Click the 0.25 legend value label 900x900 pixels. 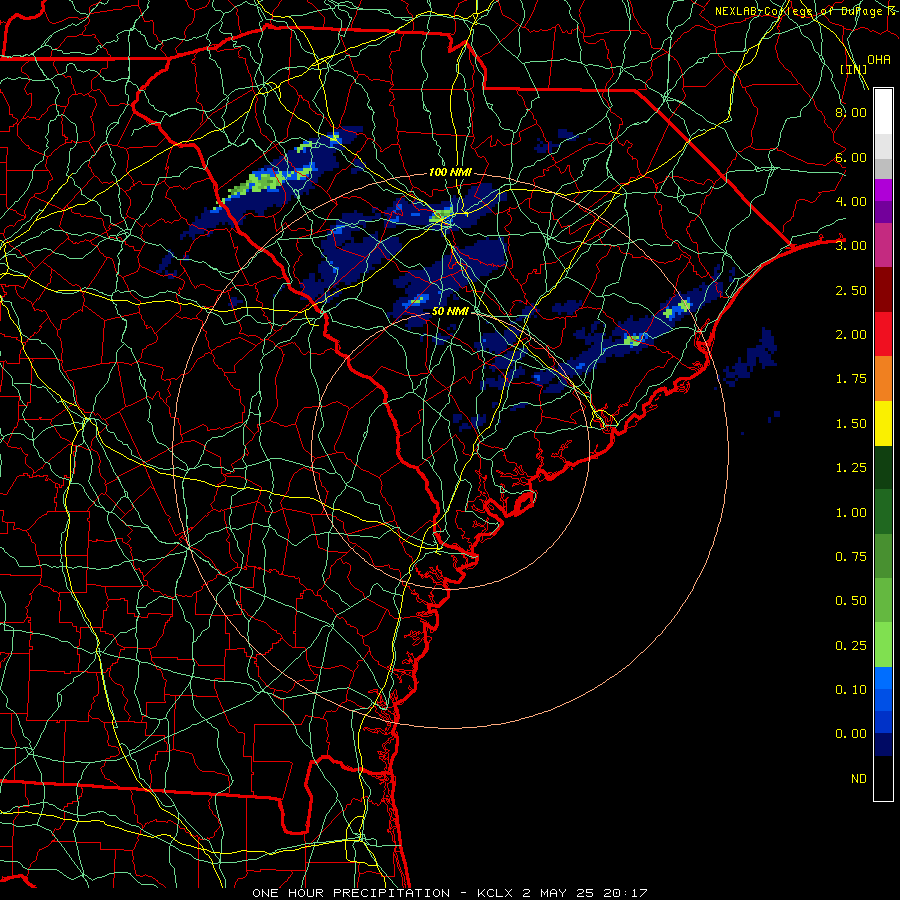click(x=851, y=646)
